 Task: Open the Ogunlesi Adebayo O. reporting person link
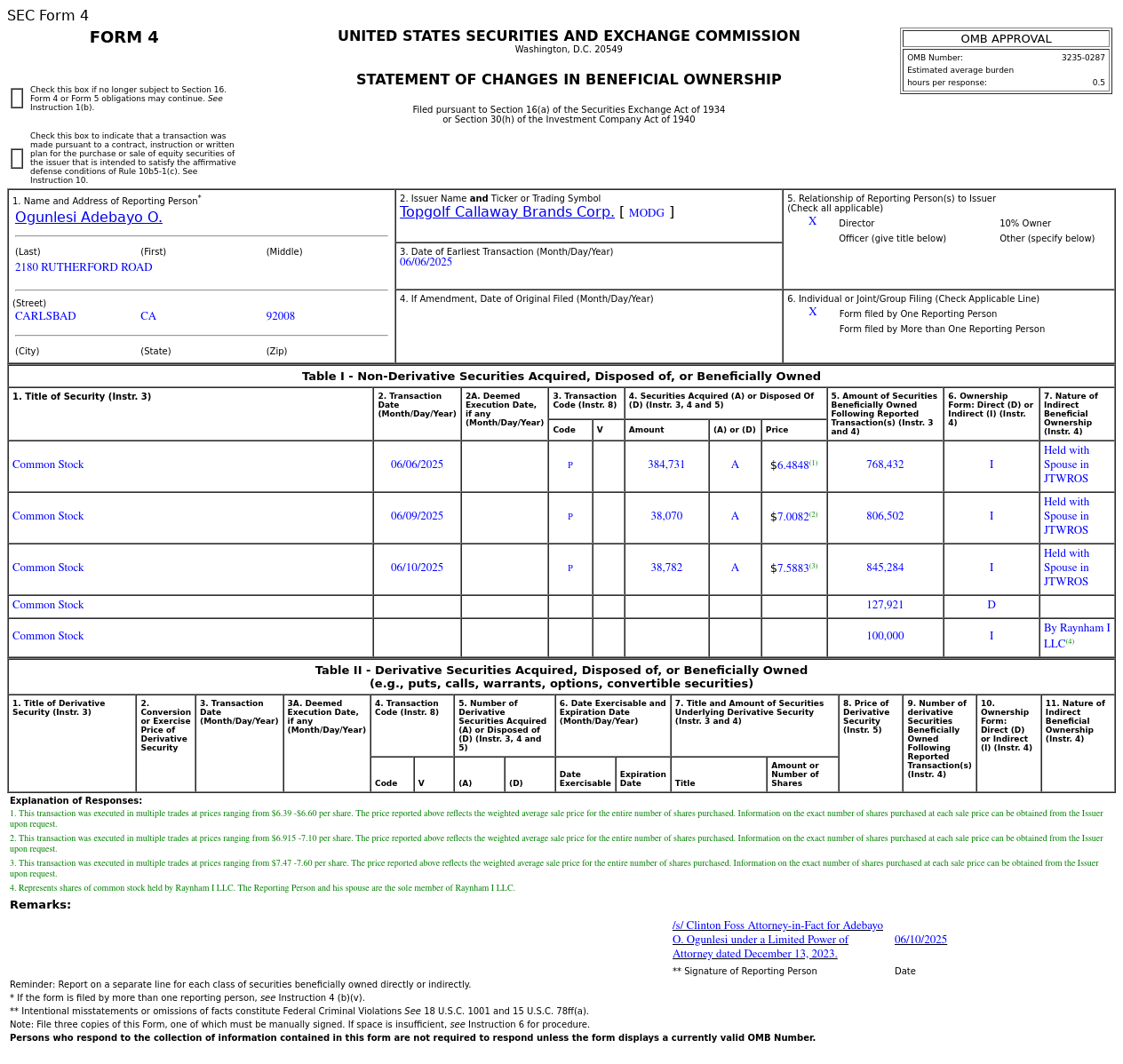[89, 218]
